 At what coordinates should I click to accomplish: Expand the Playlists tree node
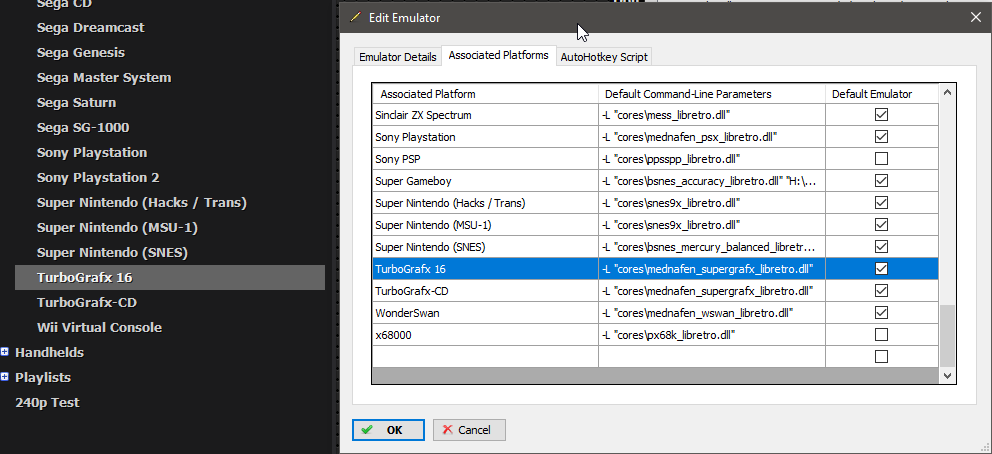(x=4, y=377)
